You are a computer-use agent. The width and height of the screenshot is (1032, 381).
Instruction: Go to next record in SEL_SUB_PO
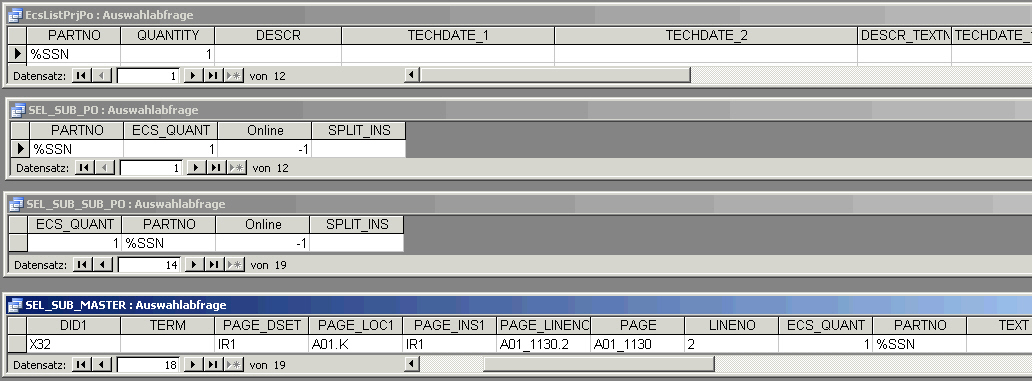(196, 168)
